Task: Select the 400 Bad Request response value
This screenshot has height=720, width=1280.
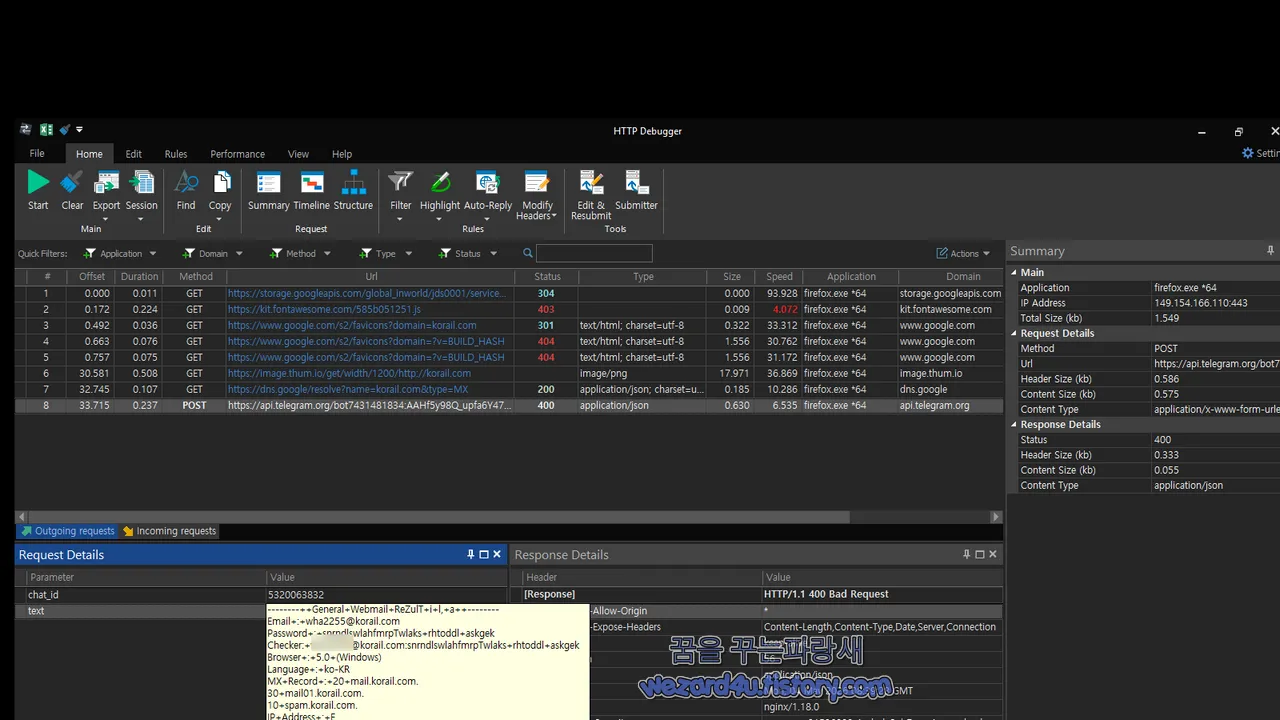Action: [x=826, y=594]
